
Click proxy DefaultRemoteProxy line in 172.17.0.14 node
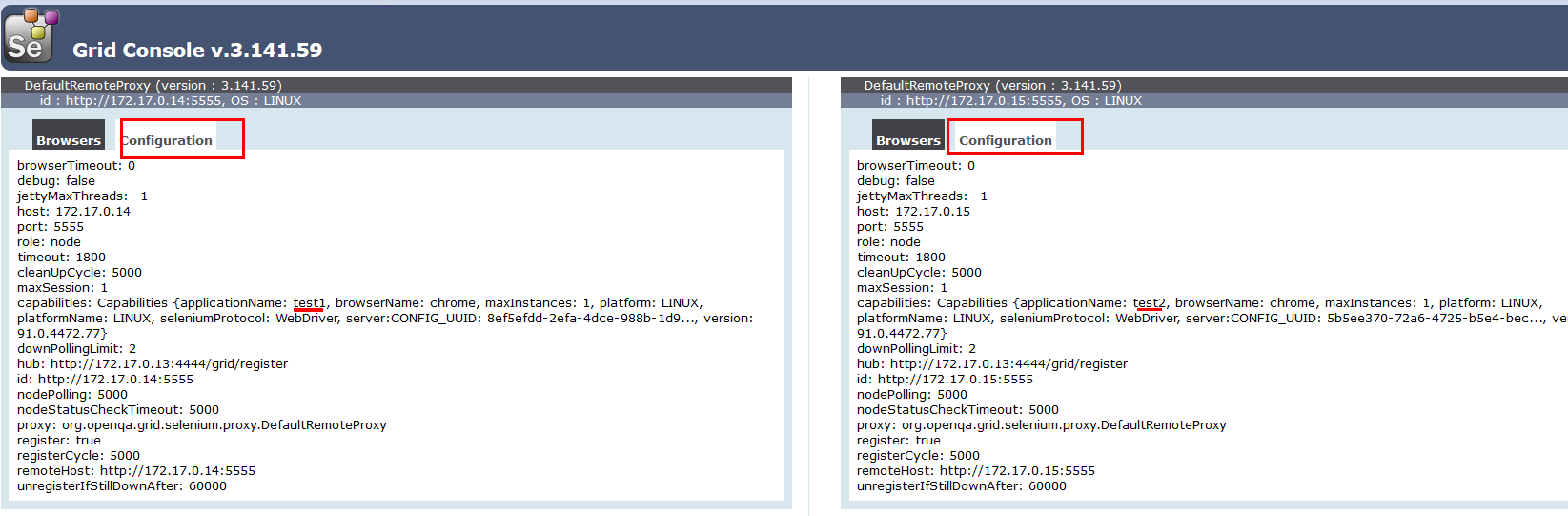click(x=202, y=425)
